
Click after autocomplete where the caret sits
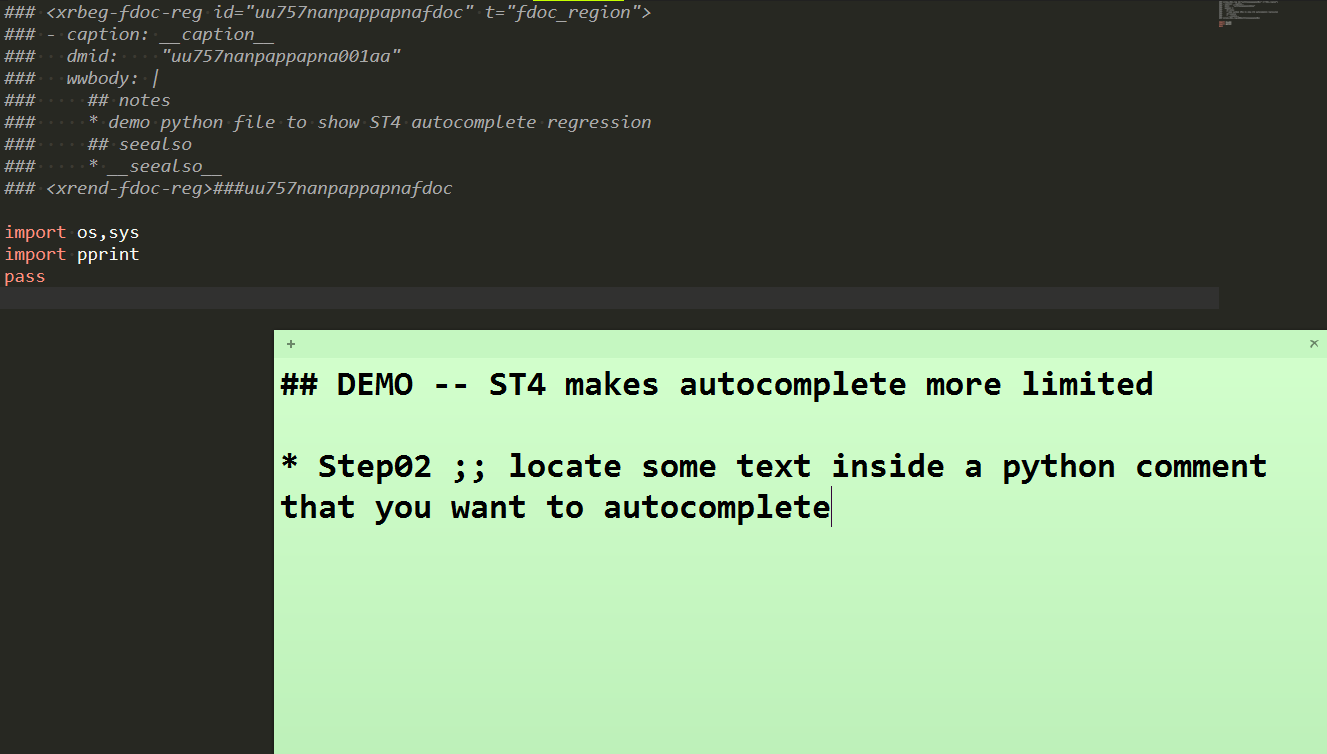831,507
